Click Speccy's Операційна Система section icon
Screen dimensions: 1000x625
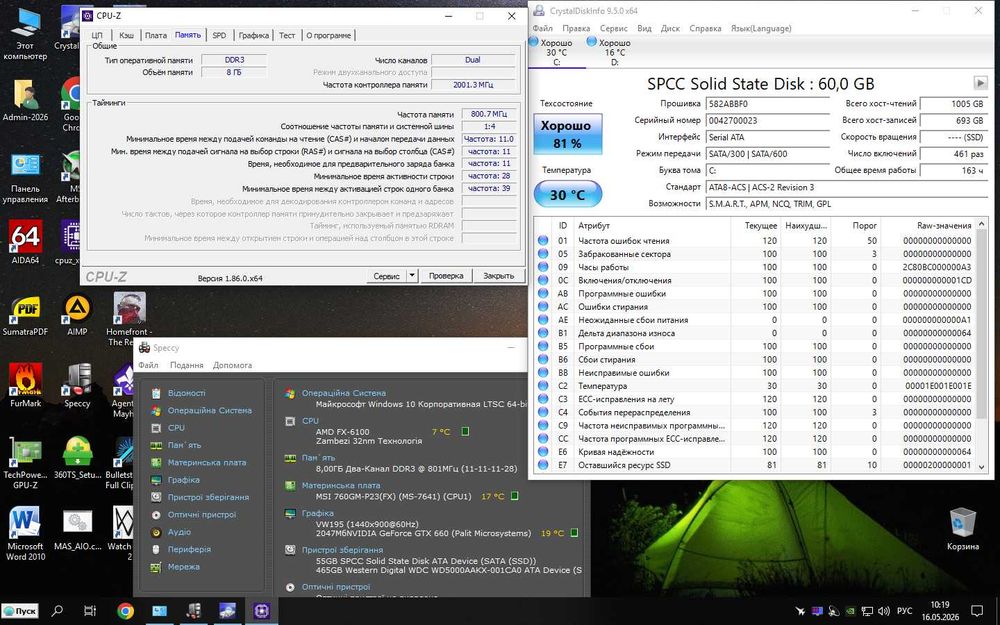(x=290, y=393)
